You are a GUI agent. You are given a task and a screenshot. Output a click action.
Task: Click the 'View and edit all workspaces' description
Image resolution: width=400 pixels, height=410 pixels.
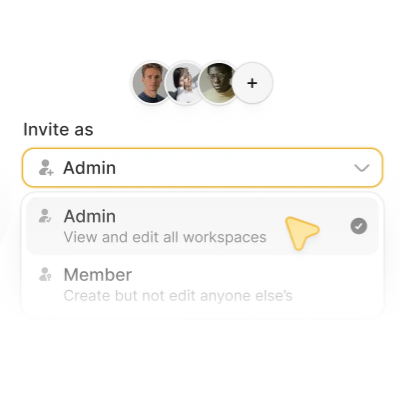(x=165, y=237)
